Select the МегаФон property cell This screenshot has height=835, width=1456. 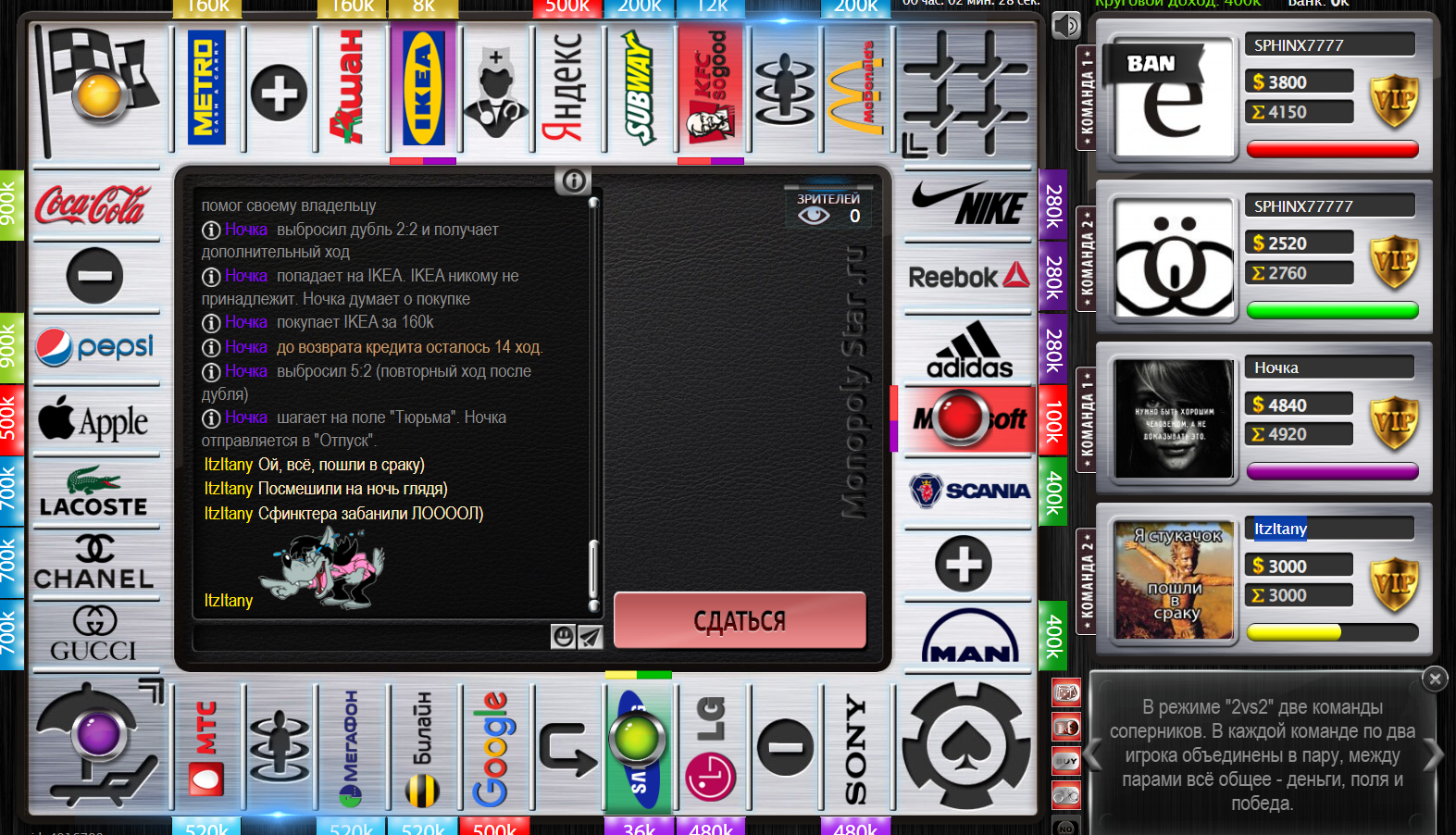click(x=351, y=748)
